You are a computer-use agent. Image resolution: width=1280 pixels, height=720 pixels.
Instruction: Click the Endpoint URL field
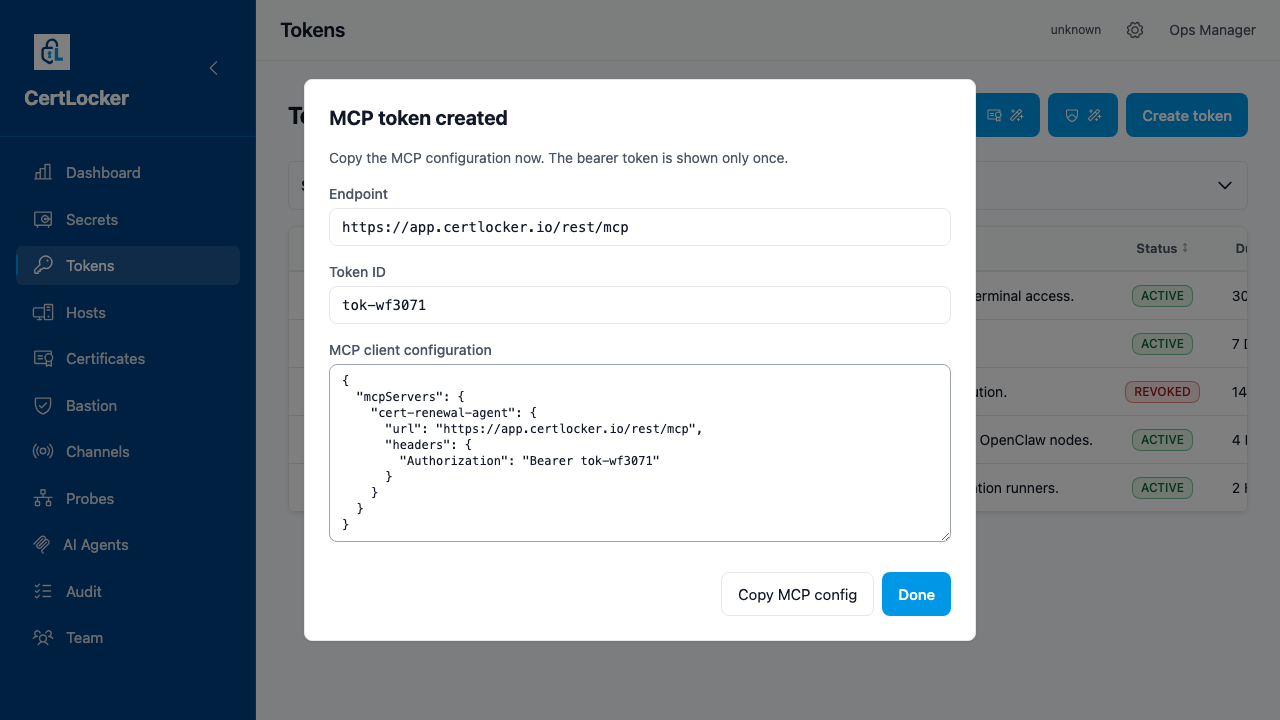click(x=640, y=227)
